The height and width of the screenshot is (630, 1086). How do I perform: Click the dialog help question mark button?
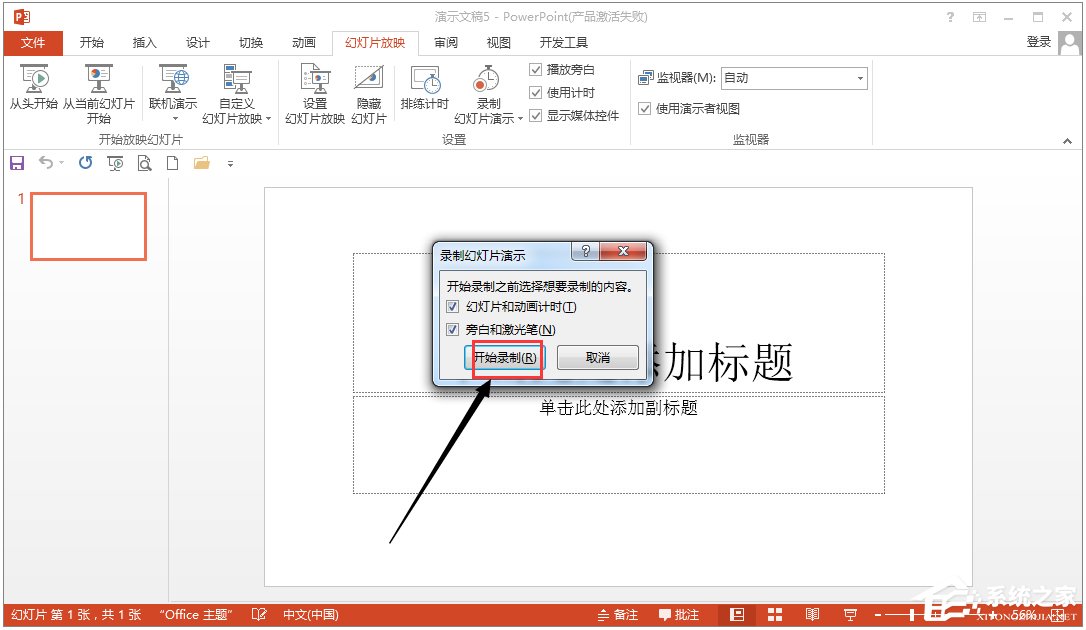[x=586, y=251]
